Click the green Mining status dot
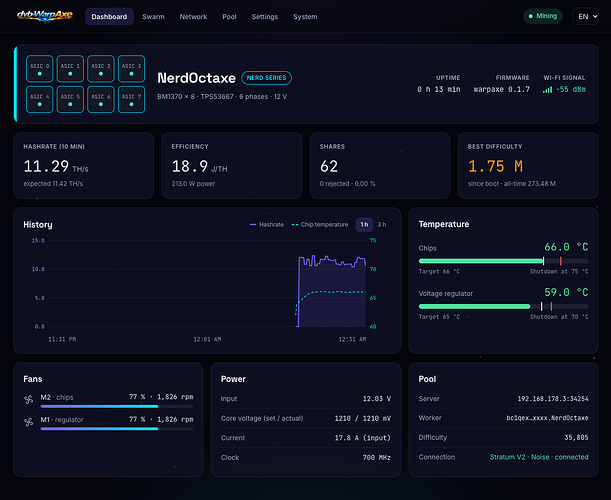 [530, 16]
